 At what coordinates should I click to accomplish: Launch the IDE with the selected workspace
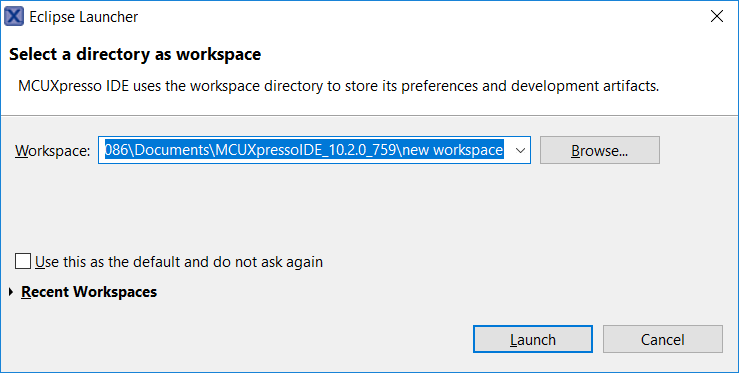pos(533,339)
